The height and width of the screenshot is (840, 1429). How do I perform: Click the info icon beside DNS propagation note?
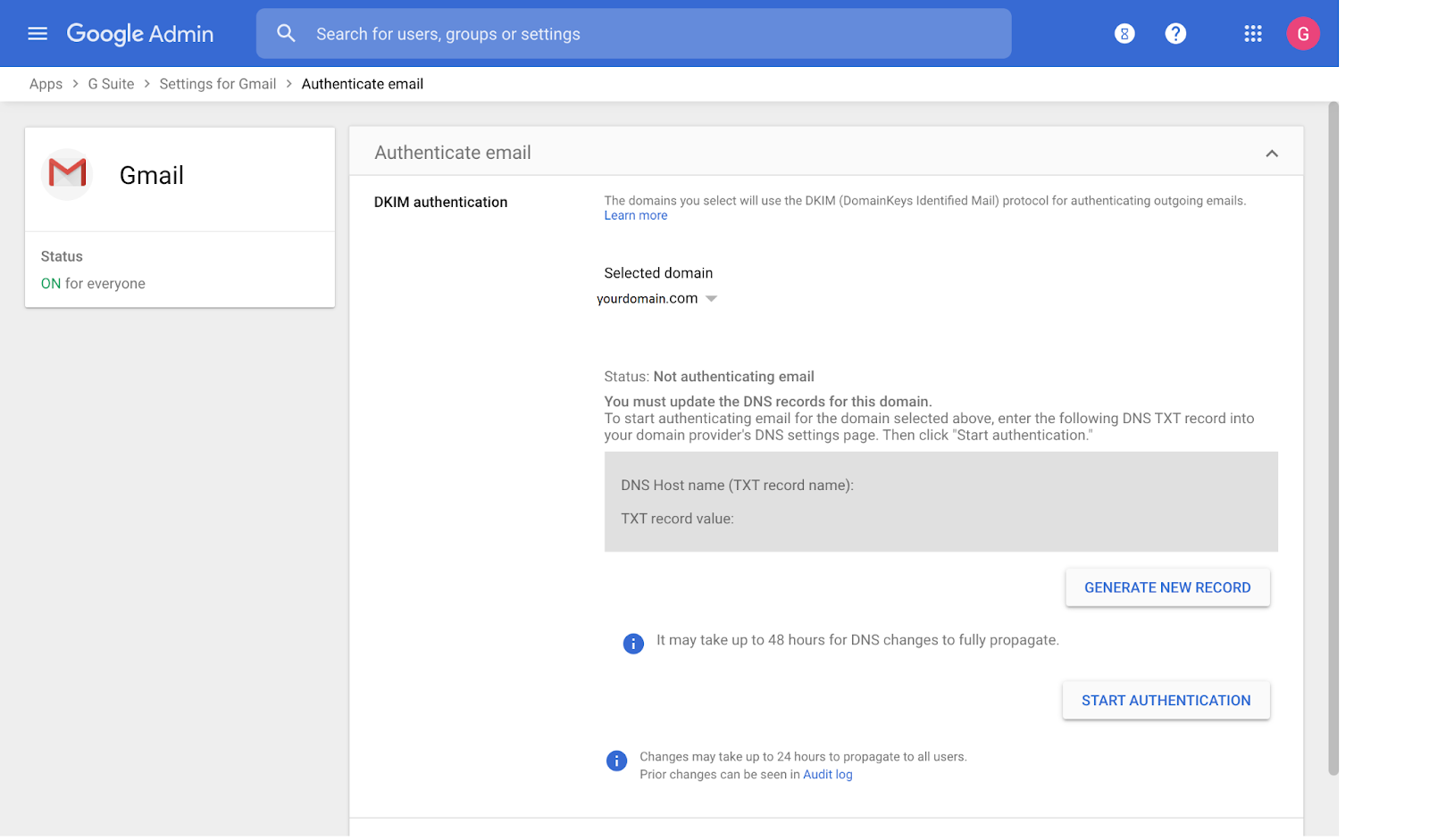(633, 644)
